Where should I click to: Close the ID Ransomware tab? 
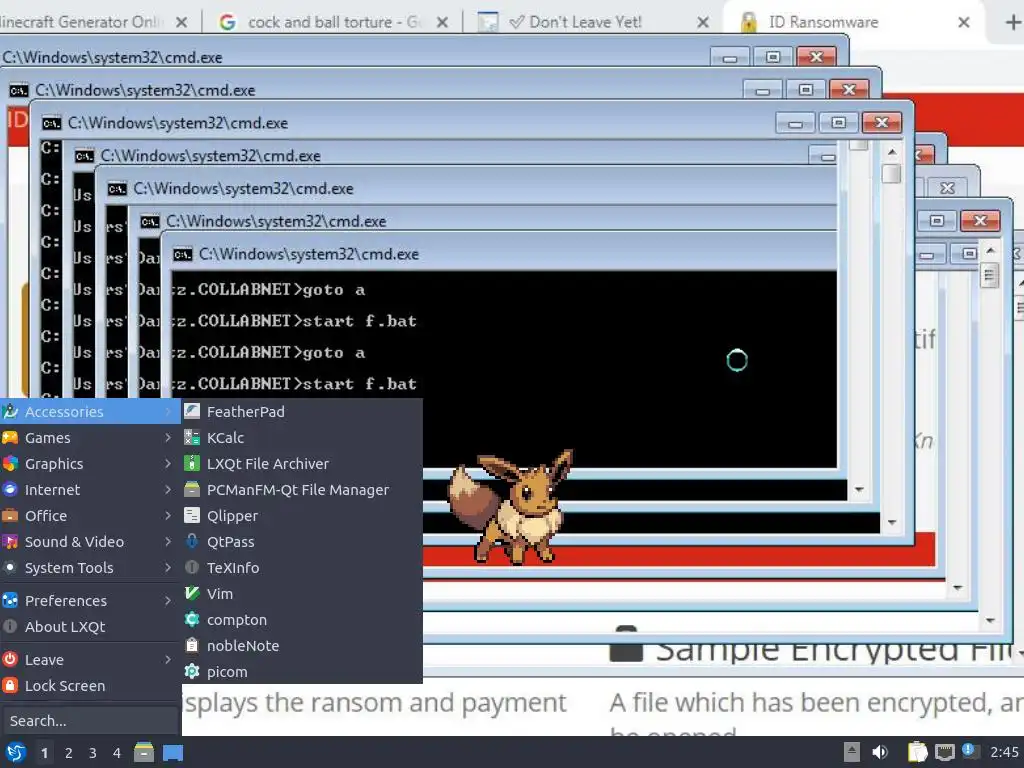pos(963,23)
